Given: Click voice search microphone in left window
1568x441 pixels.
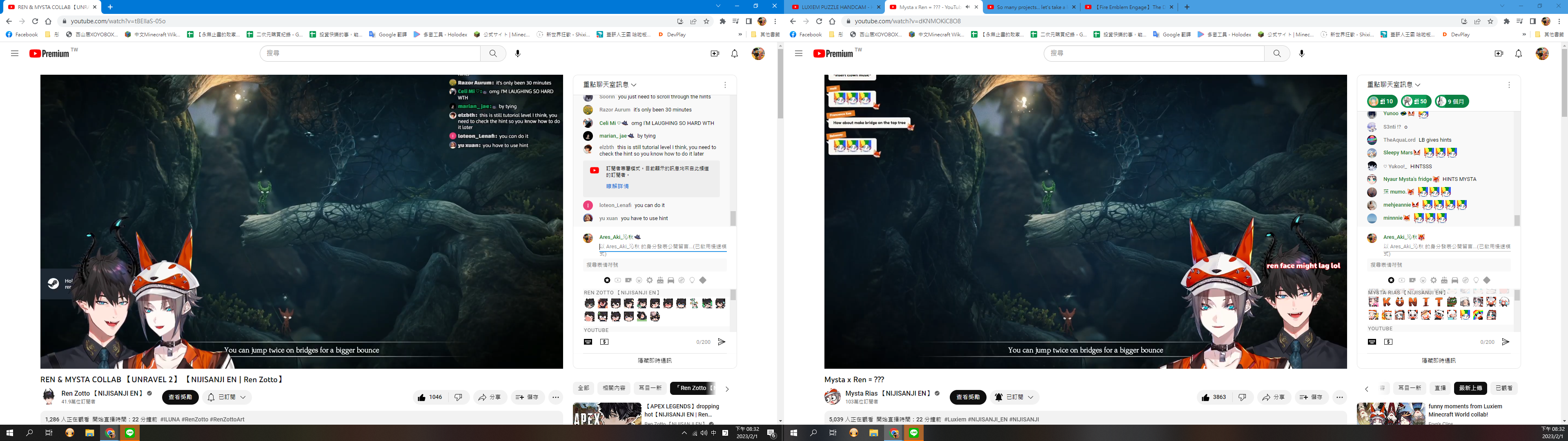Looking at the screenshot, I should (x=517, y=53).
